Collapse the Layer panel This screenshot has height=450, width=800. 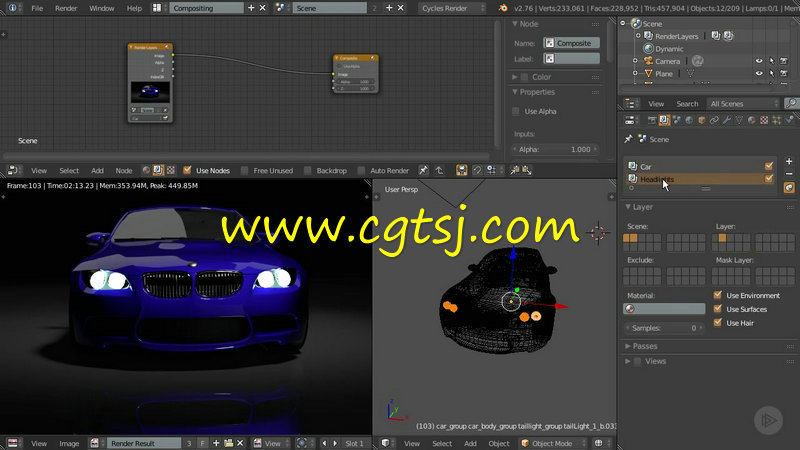pyautogui.click(x=628, y=207)
